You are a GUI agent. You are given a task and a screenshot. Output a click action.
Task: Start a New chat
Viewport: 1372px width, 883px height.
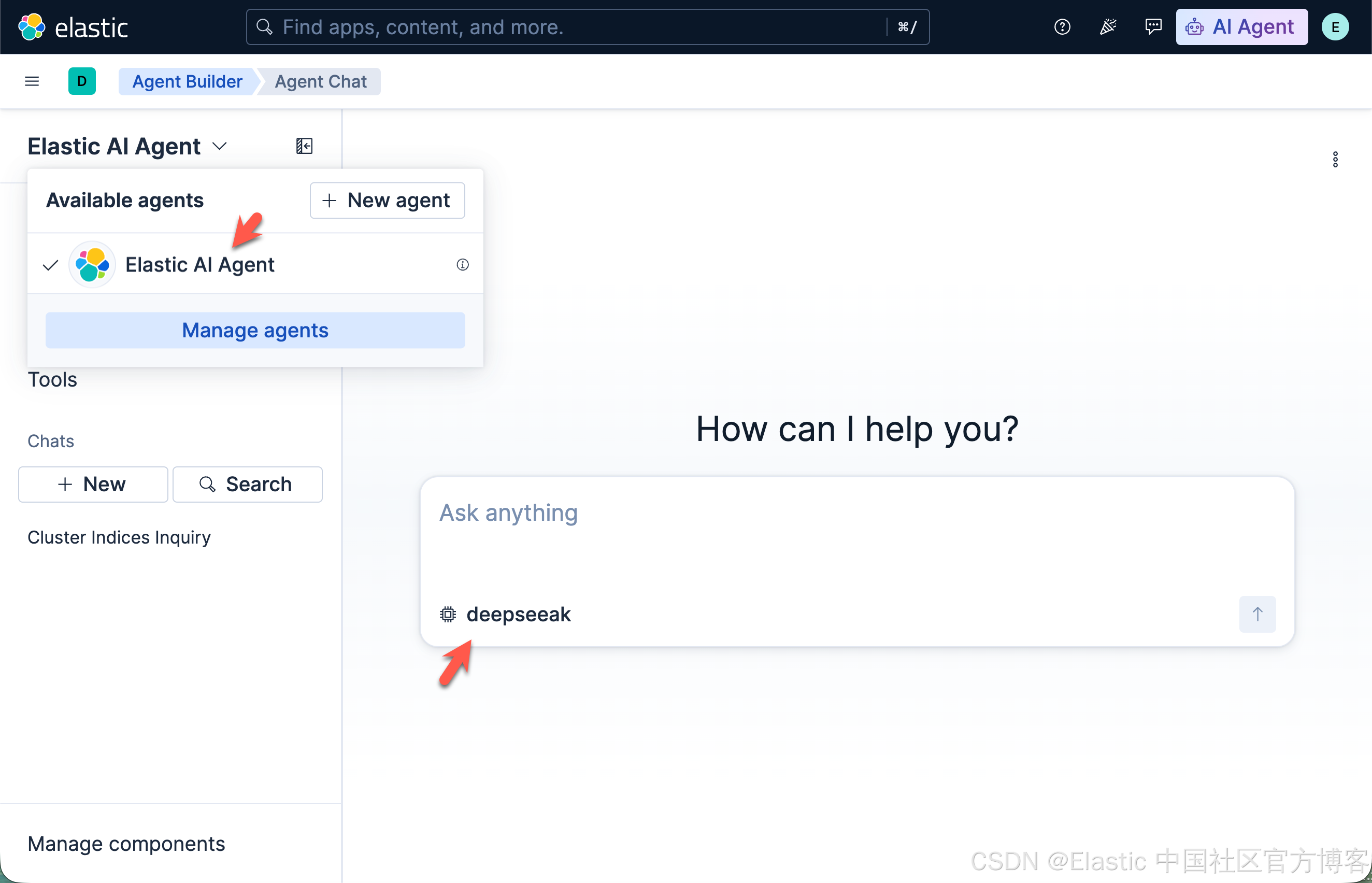pyautogui.click(x=93, y=485)
